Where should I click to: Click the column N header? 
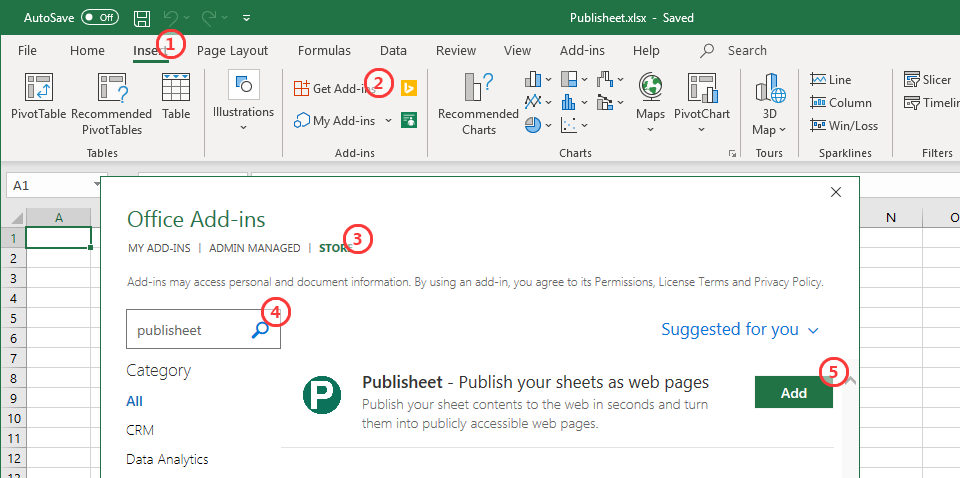pos(891,217)
